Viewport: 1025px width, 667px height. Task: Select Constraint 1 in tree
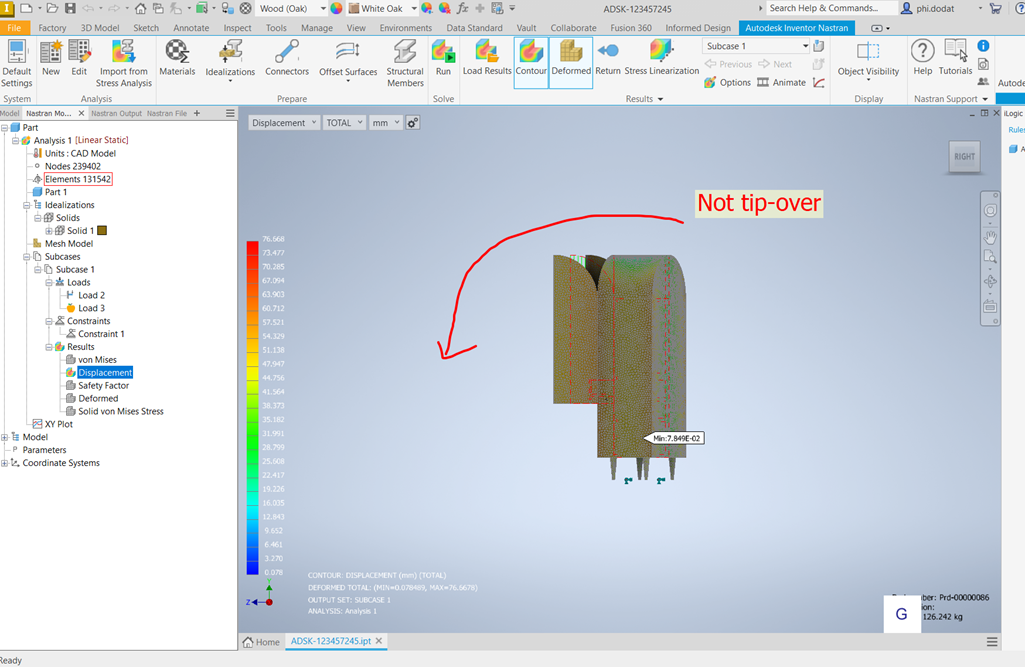101,334
